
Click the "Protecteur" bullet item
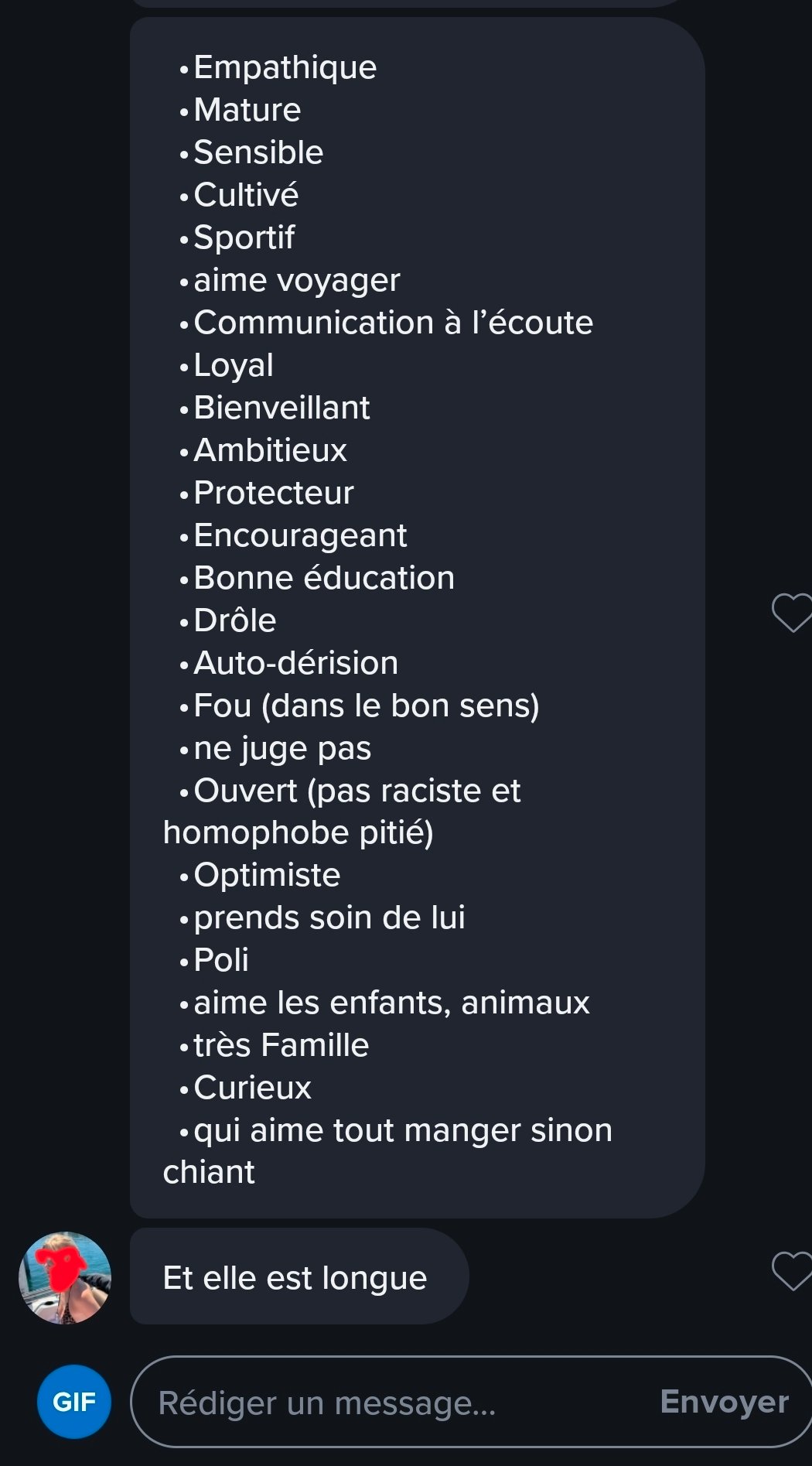[x=273, y=493]
